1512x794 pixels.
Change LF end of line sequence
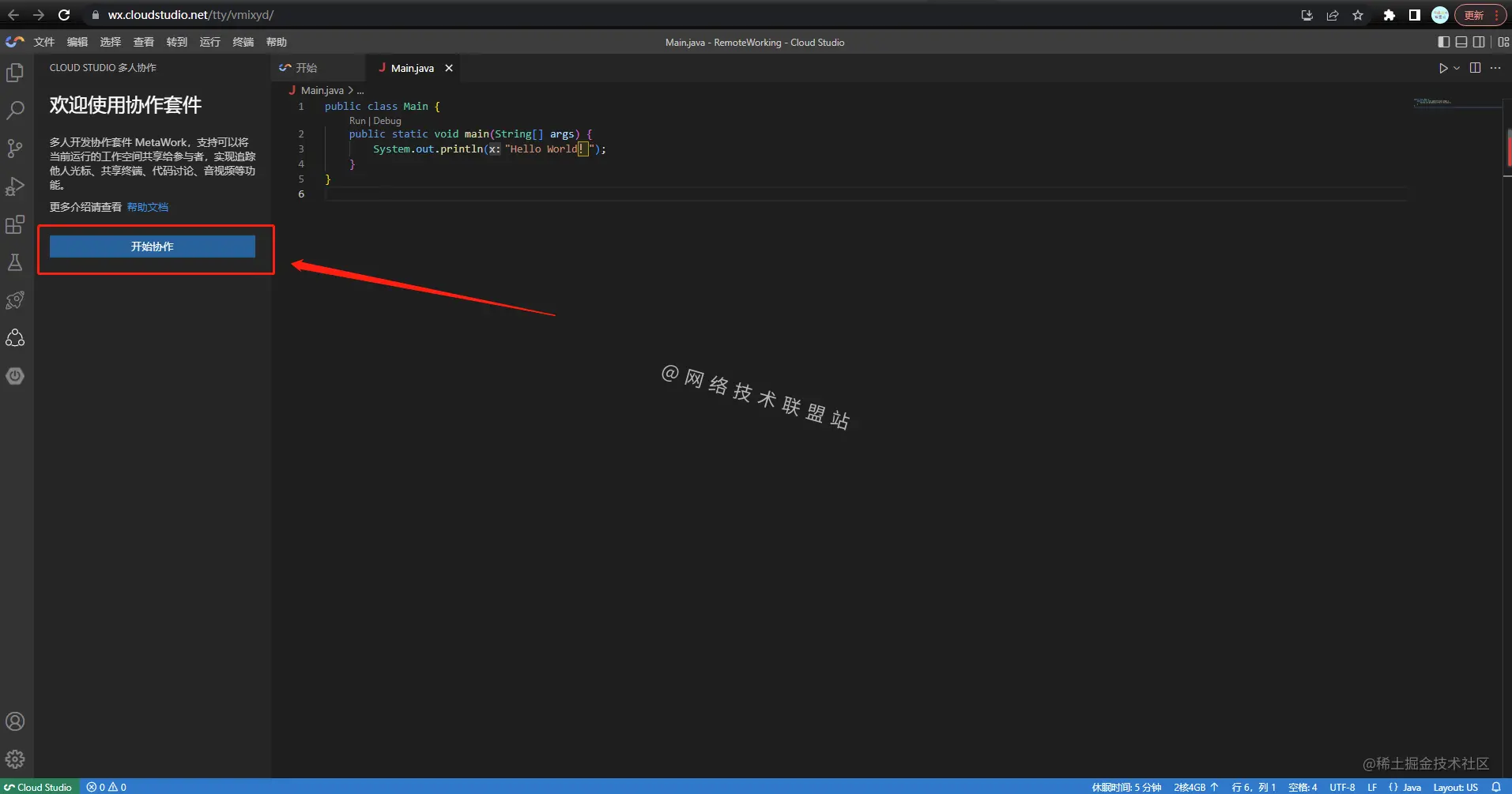[1372, 787]
